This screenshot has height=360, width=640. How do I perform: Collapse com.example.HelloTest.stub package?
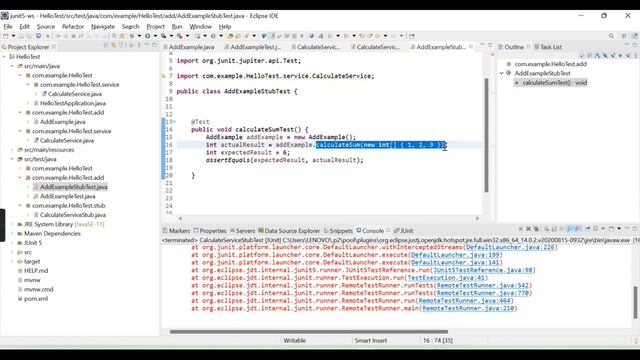click(x=20, y=206)
